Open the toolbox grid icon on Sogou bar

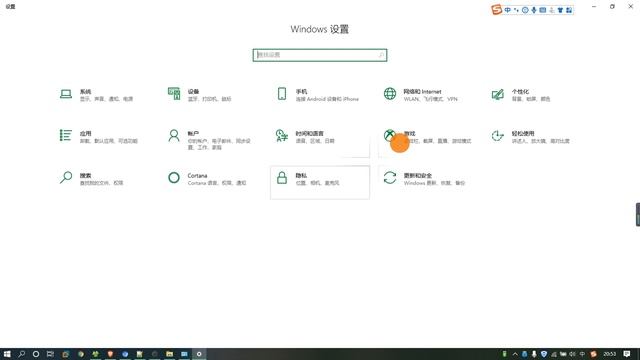[569, 10]
